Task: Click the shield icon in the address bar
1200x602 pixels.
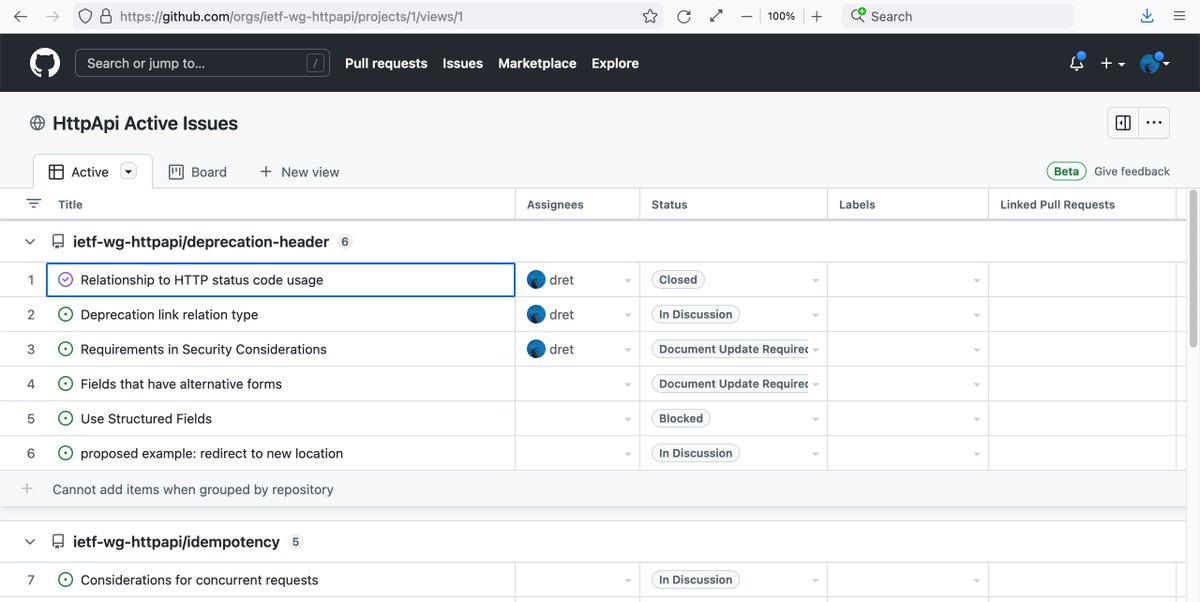Action: point(85,16)
